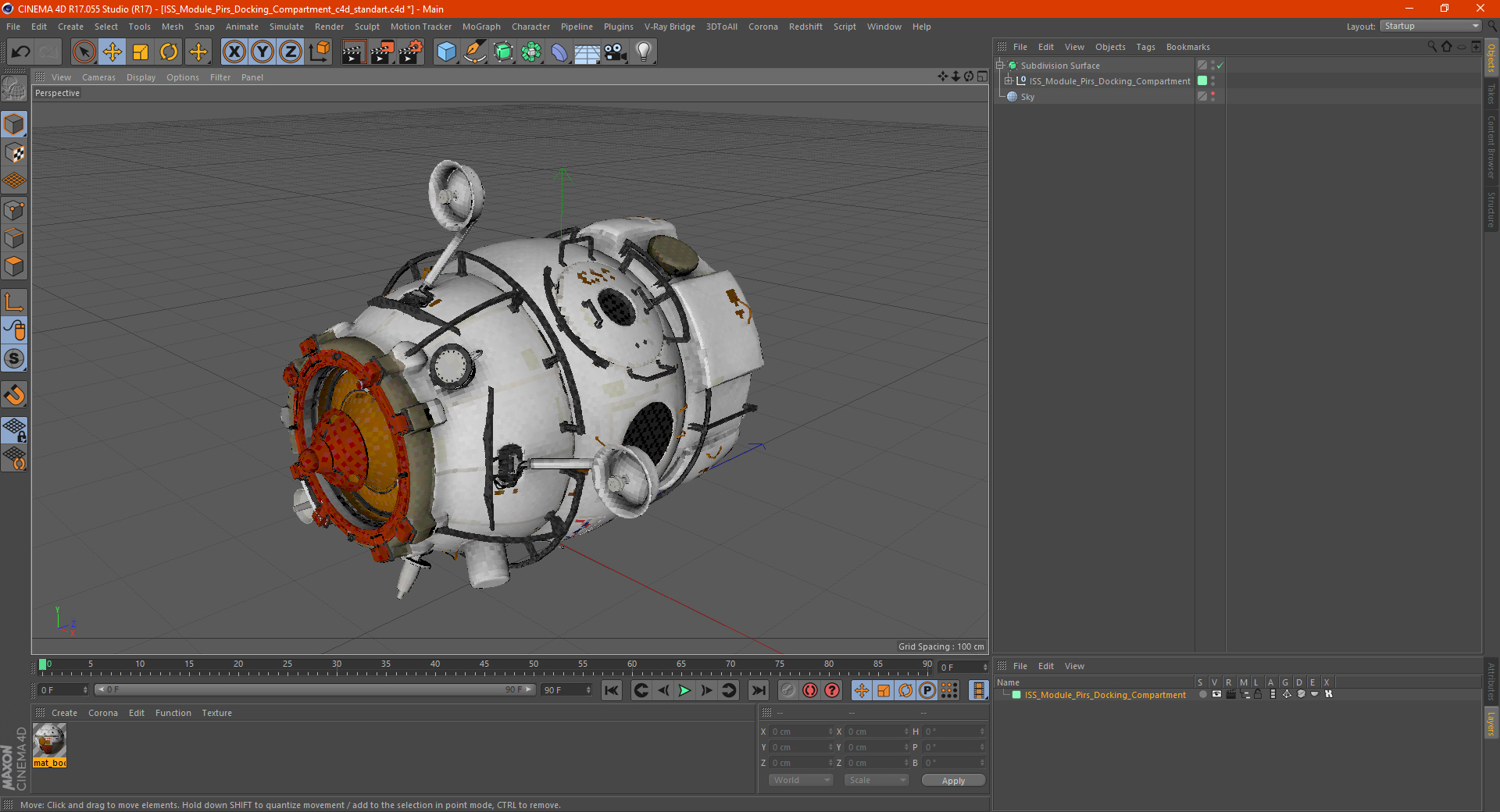Add a Cube primitive object
Screen dimensions: 1500x812
point(446,52)
